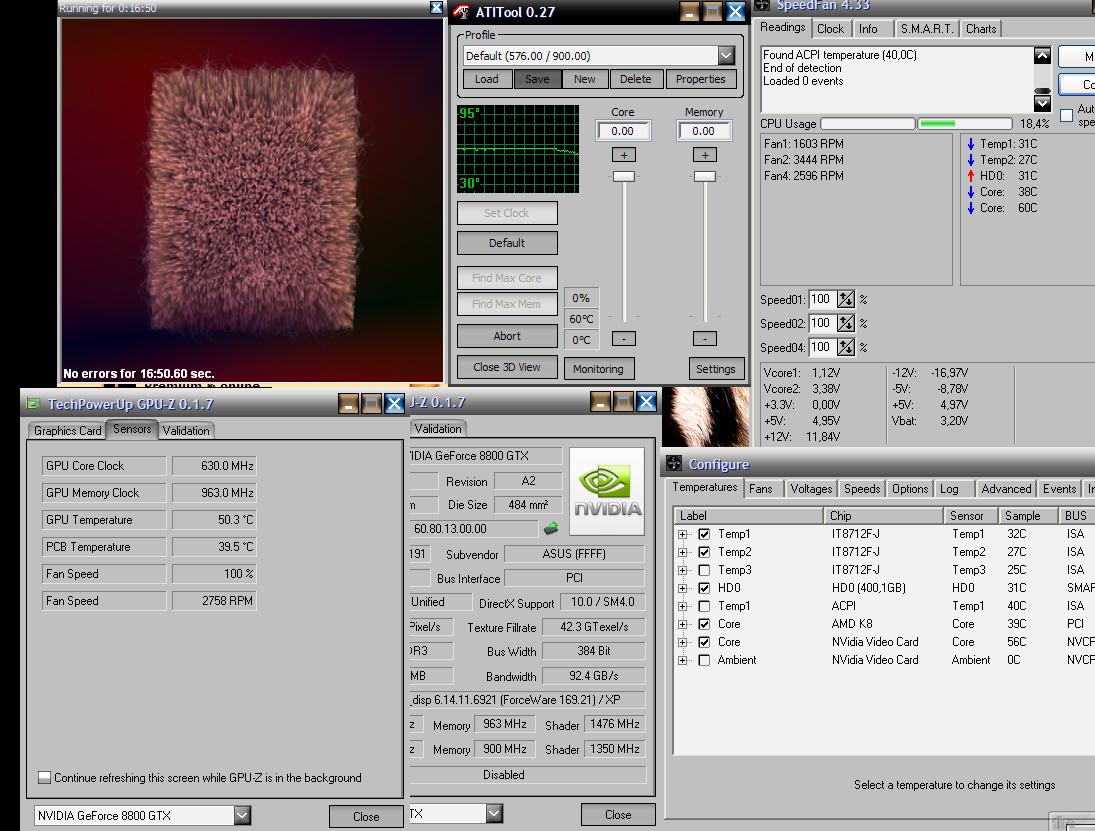
Task: Click the HD0 red up arrow indicator
Action: click(x=971, y=176)
